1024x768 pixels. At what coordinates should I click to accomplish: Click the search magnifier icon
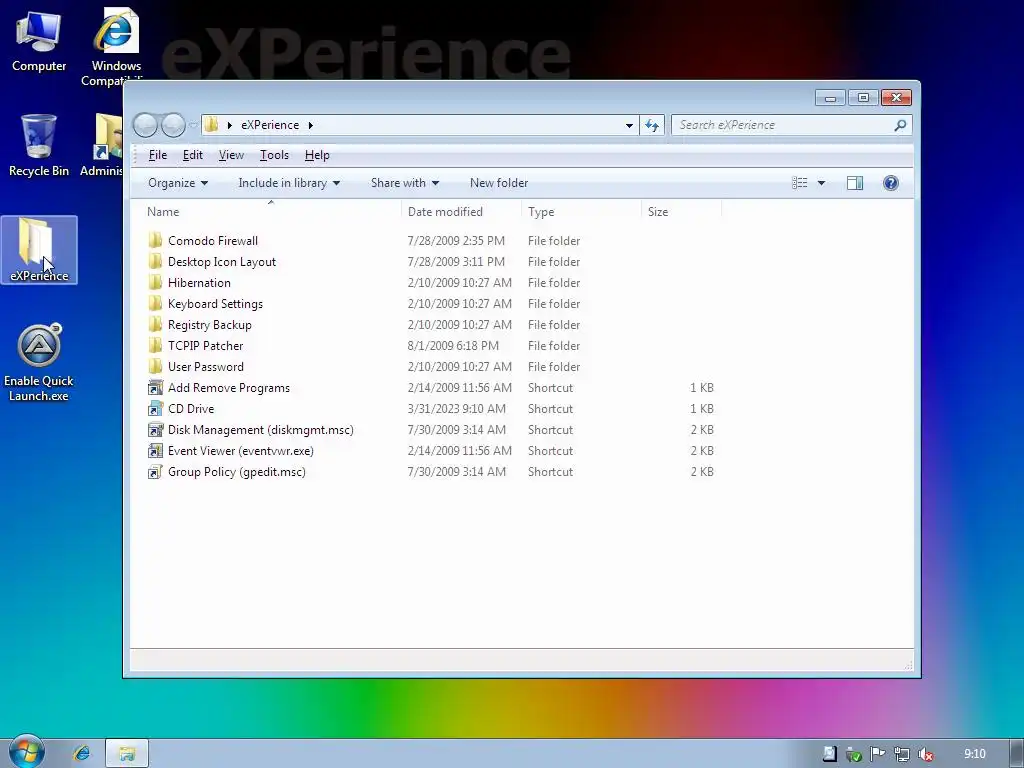click(x=900, y=125)
